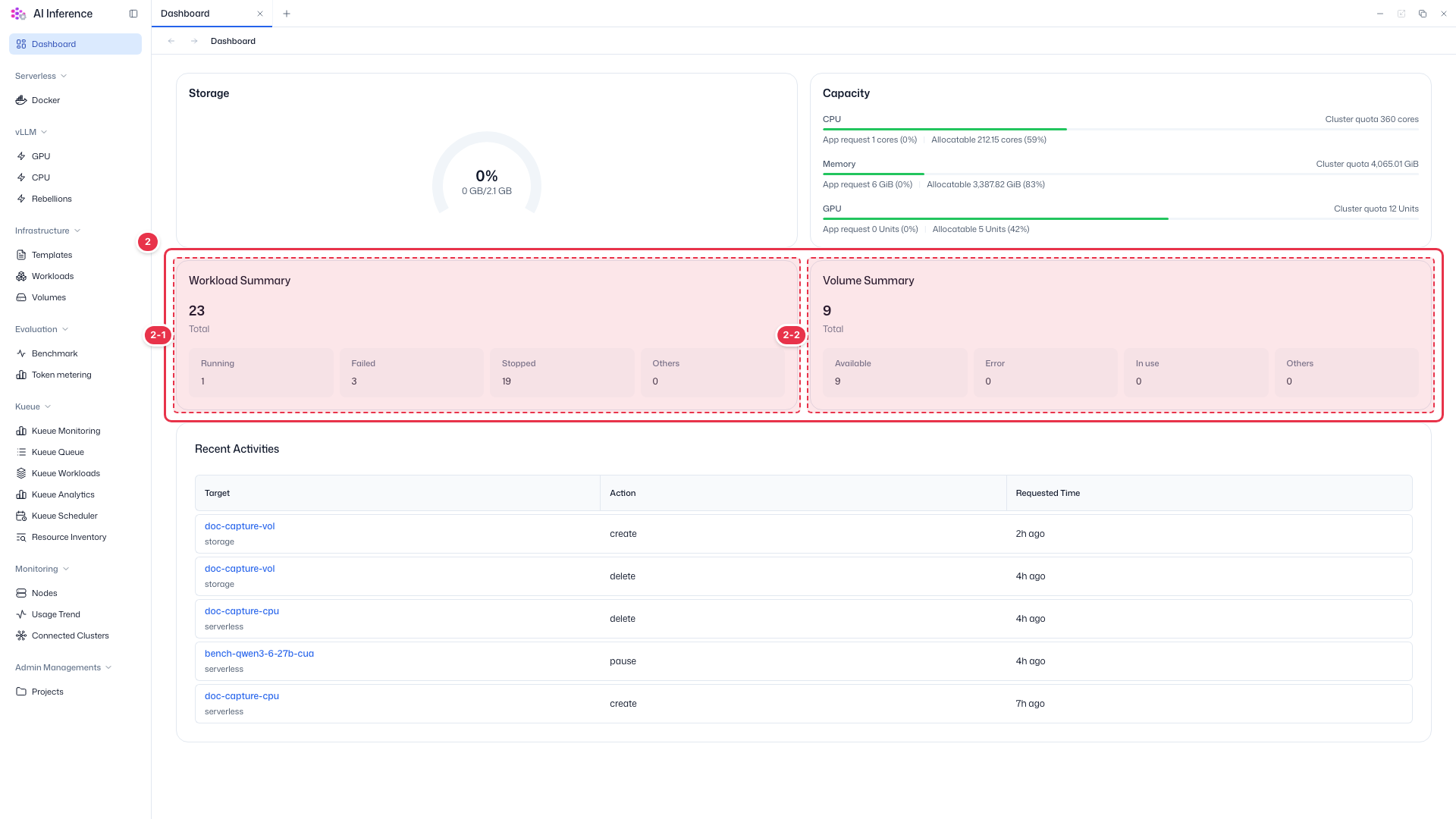Open doc-capture-cpu link with delete action

[242, 610]
